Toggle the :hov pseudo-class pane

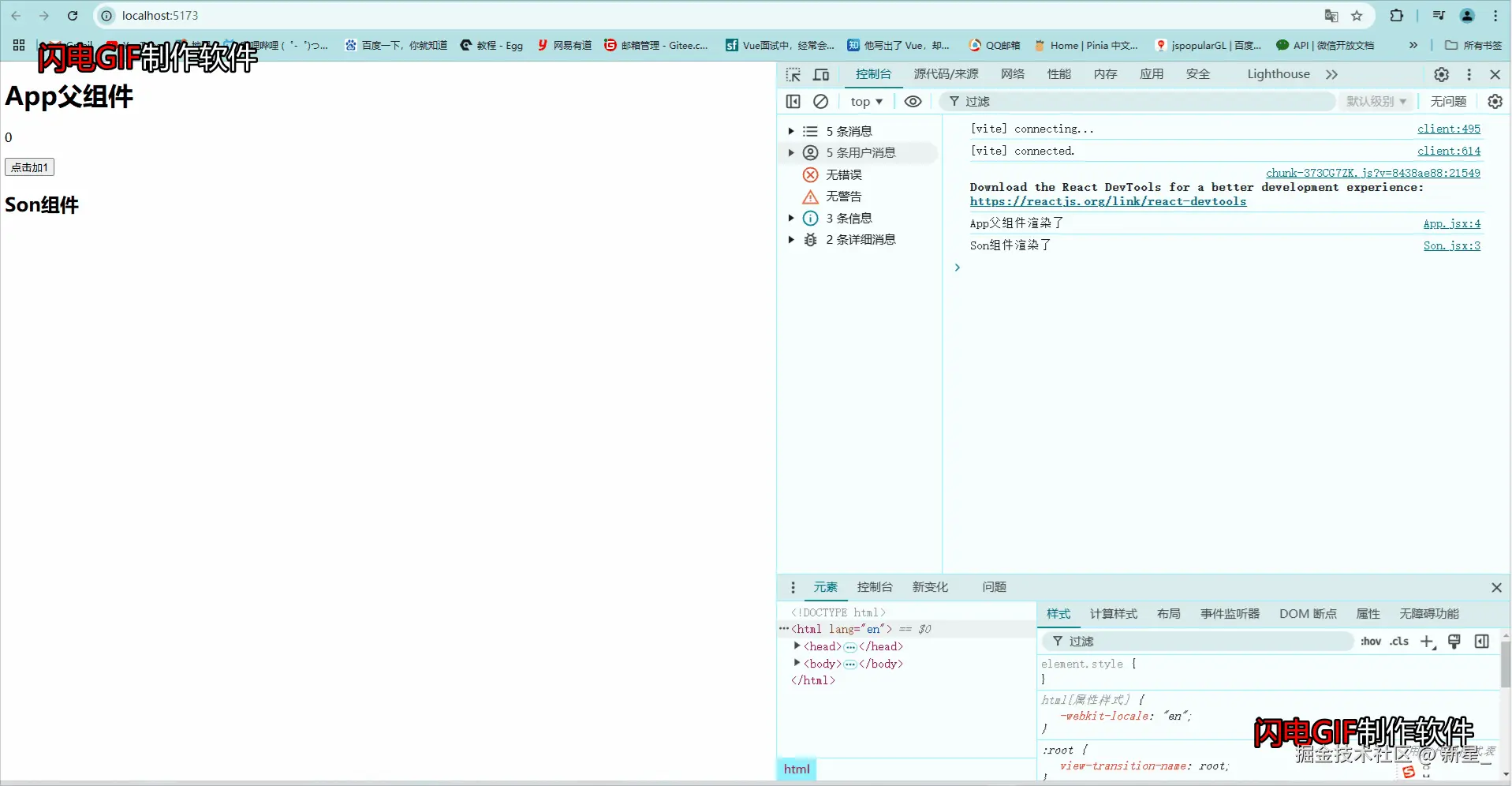(1370, 642)
